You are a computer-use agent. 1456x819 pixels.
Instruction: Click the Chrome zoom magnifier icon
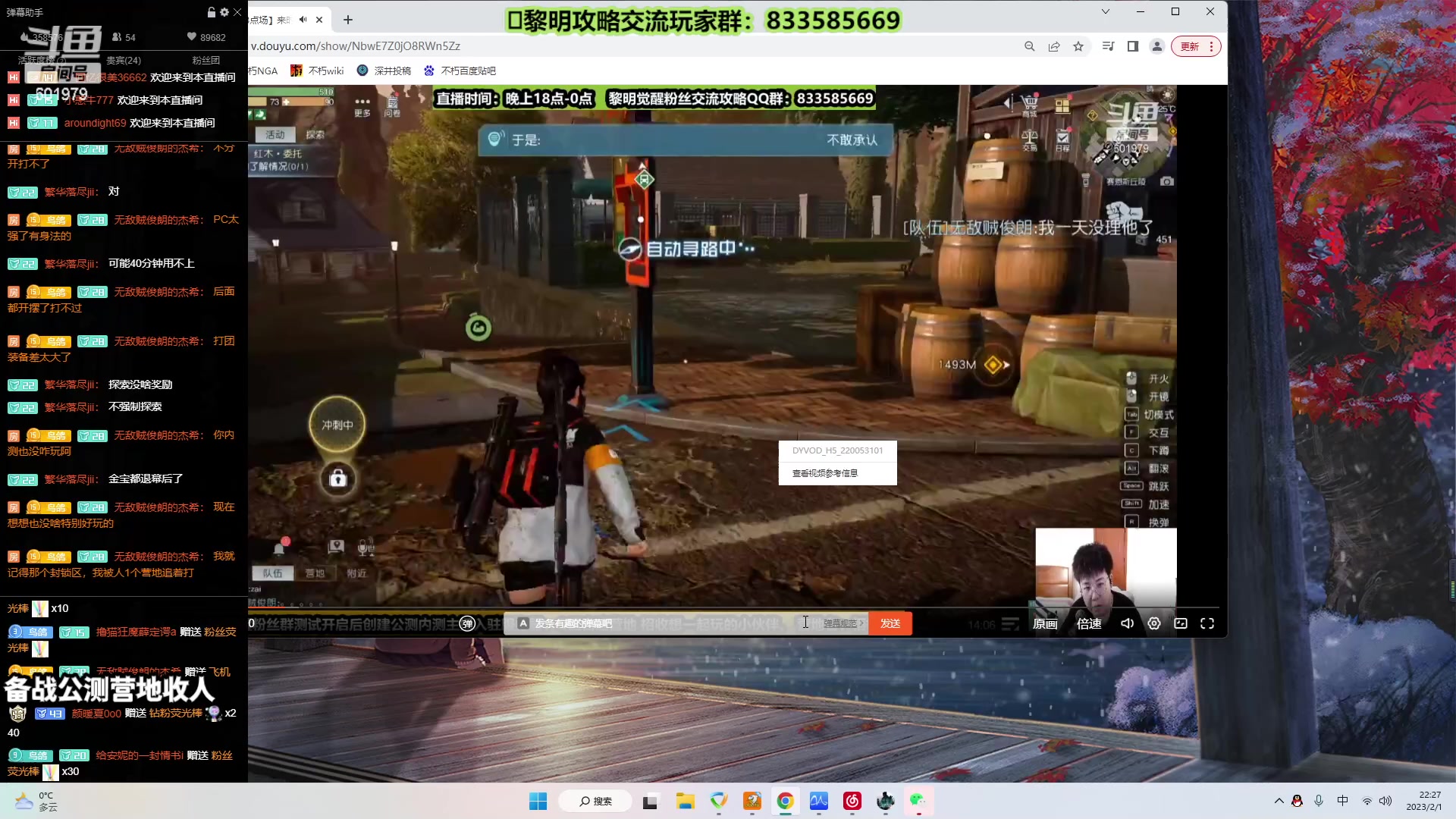(1029, 46)
